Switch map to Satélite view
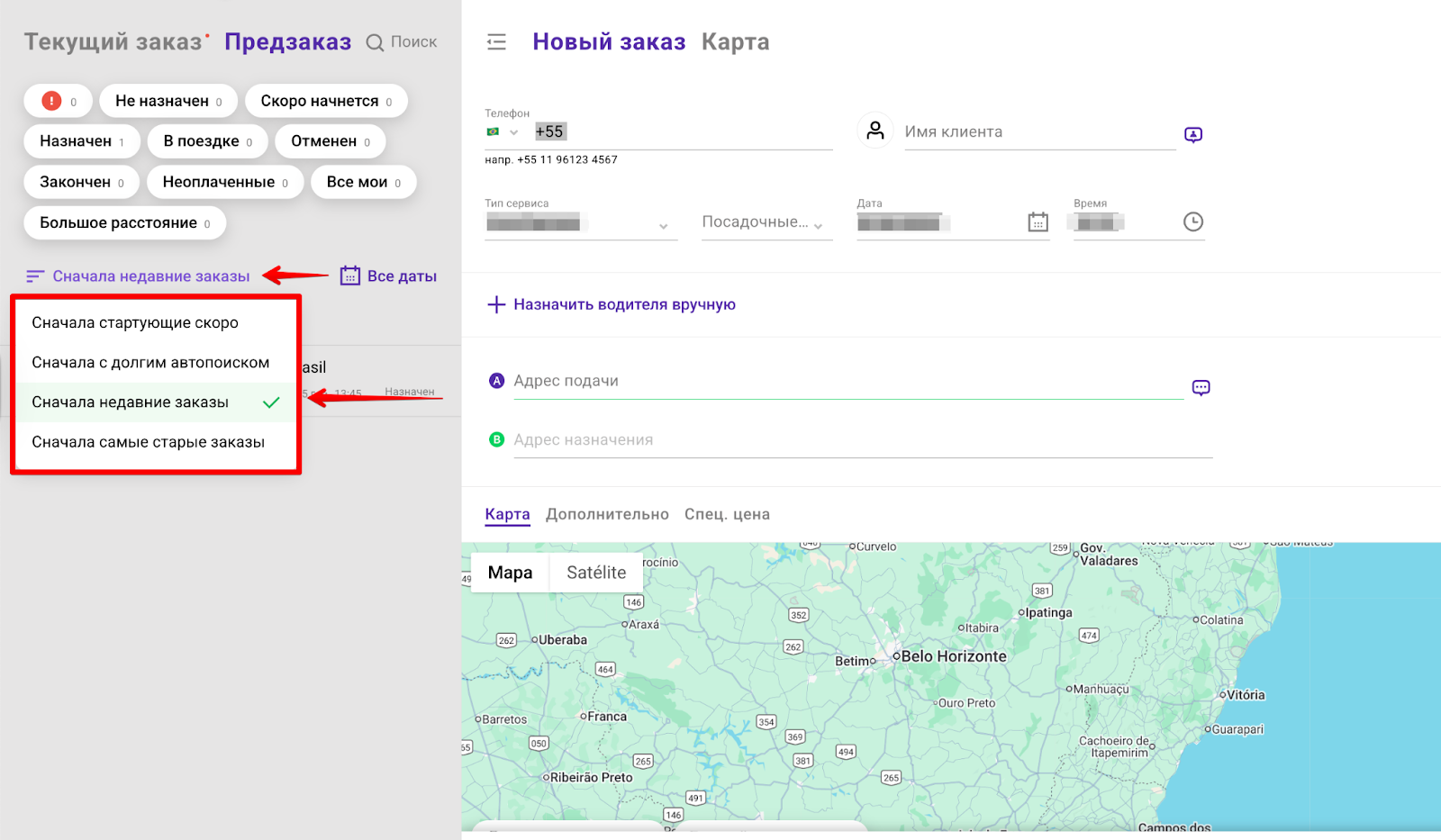Viewport: 1441px width, 840px height. tap(595, 573)
